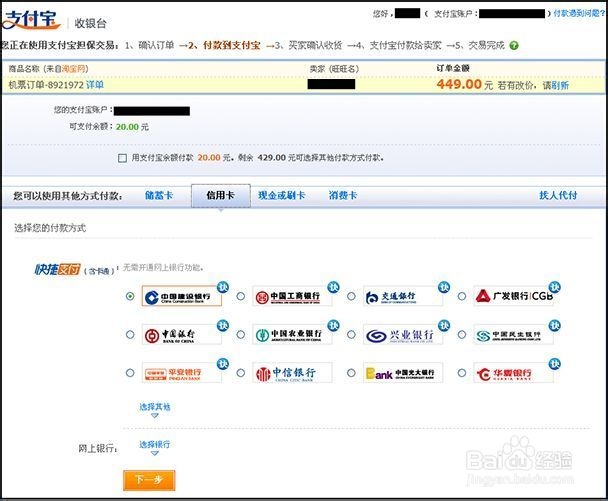Click the step 2 付款到支付宝 text
Viewport: 608px width, 501px height.
[x=224, y=45]
